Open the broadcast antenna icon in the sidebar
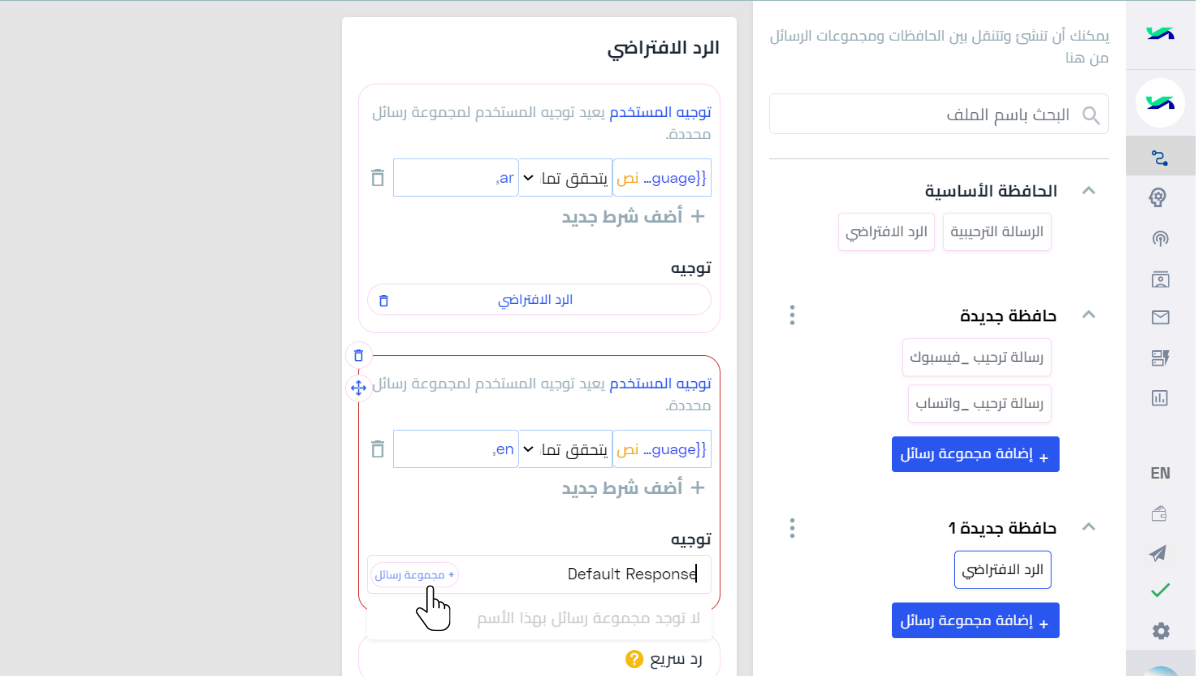 coord(1160,238)
